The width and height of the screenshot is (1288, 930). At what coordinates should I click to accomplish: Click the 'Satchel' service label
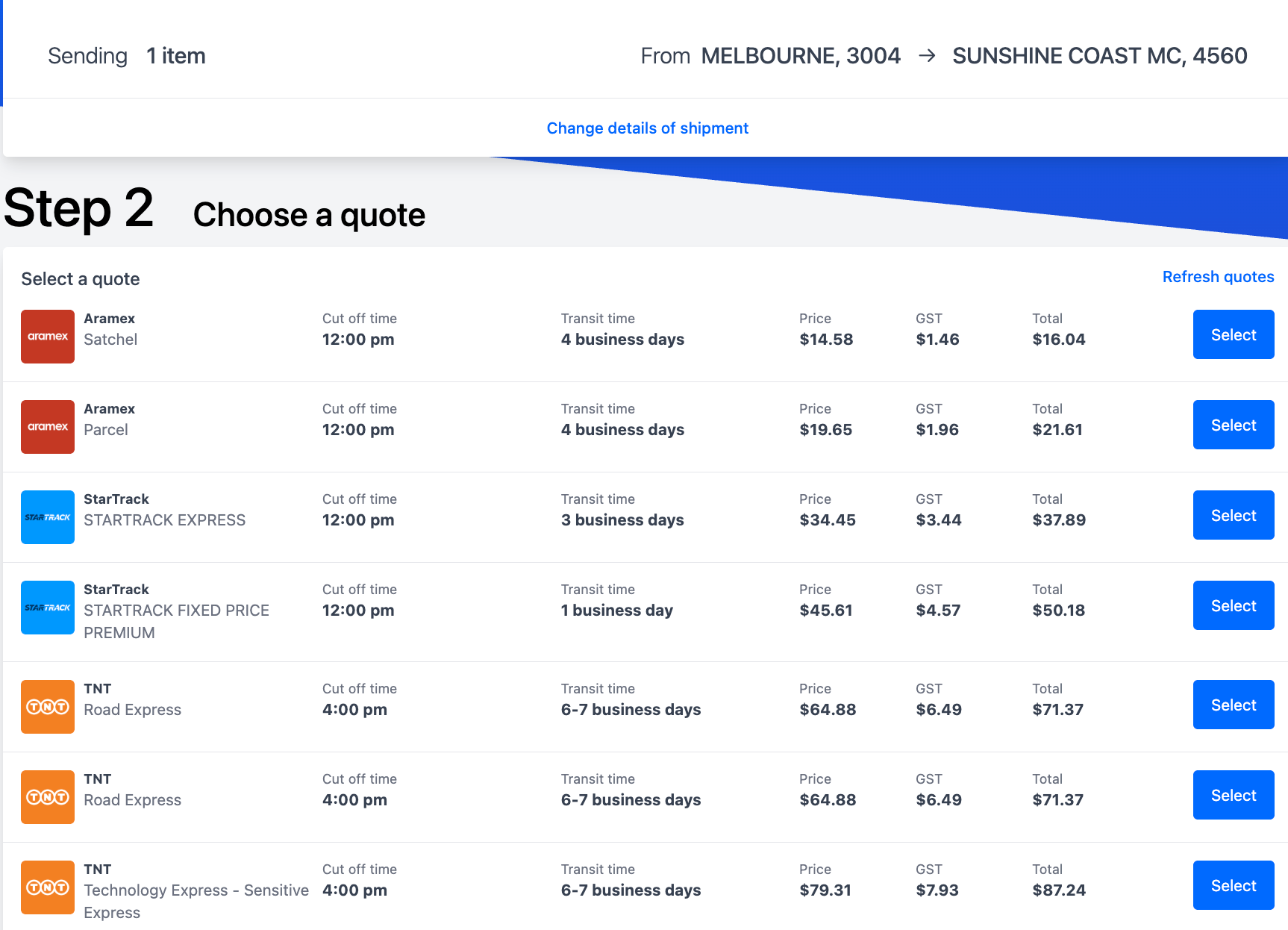[110, 340]
